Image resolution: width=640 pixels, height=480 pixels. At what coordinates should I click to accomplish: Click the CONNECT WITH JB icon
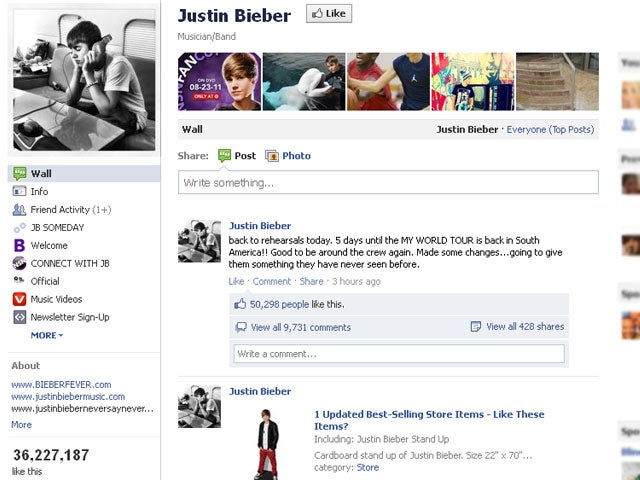click(x=19, y=263)
